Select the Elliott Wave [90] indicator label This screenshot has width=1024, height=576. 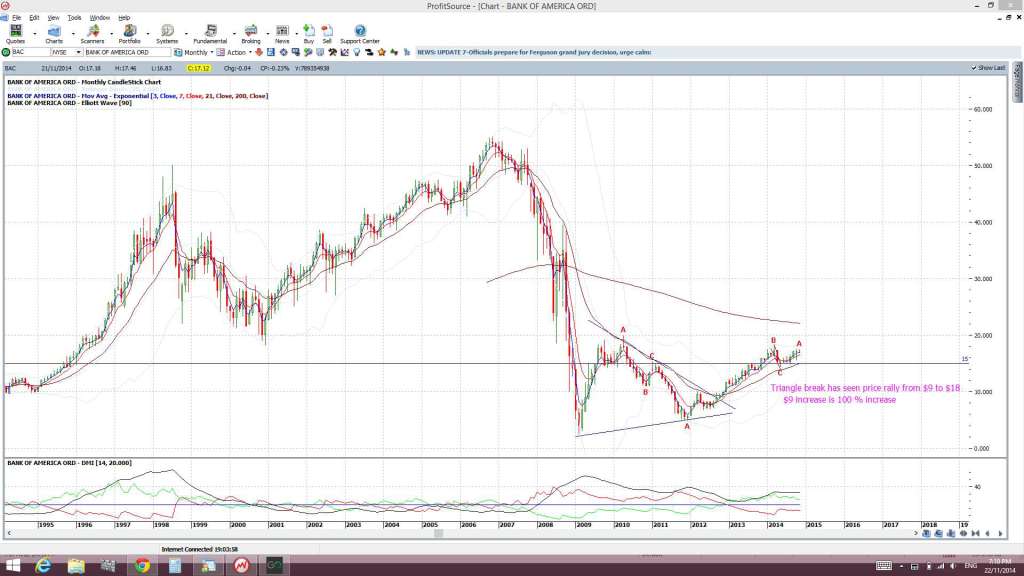coord(69,103)
